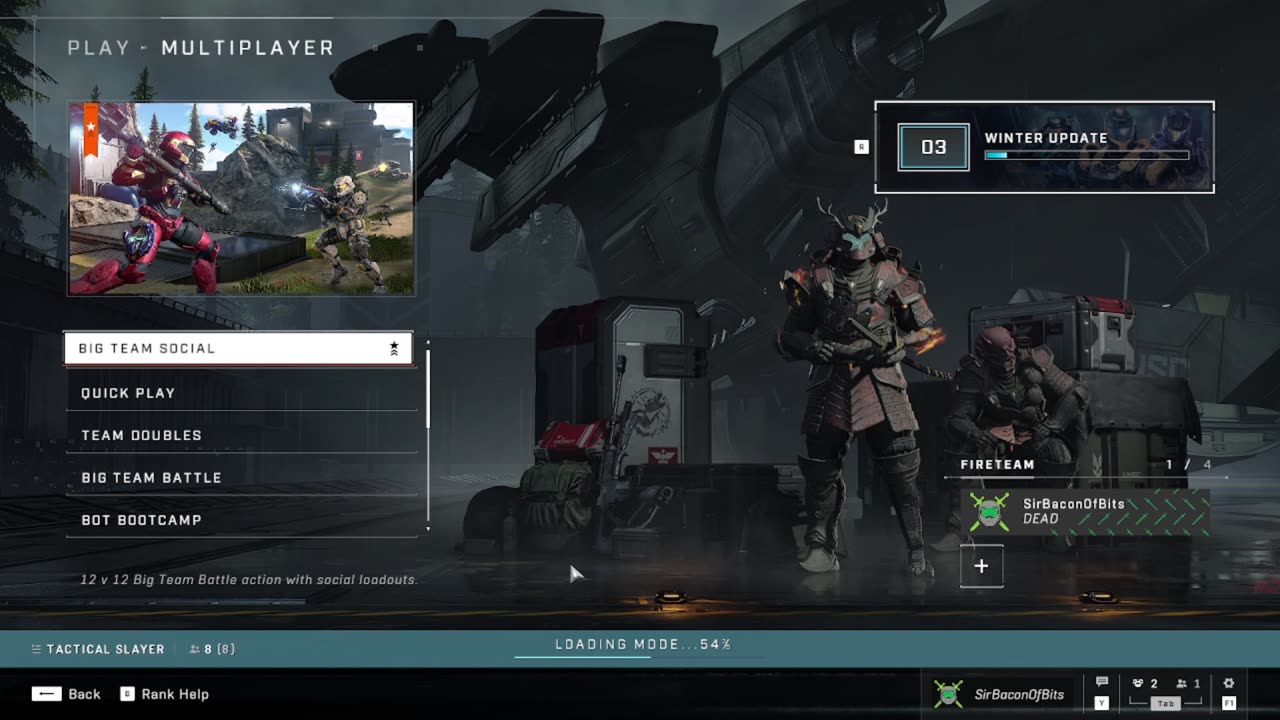Viewport: 1280px width, 720px height.
Task: Click the Back button
Action: (x=66, y=694)
